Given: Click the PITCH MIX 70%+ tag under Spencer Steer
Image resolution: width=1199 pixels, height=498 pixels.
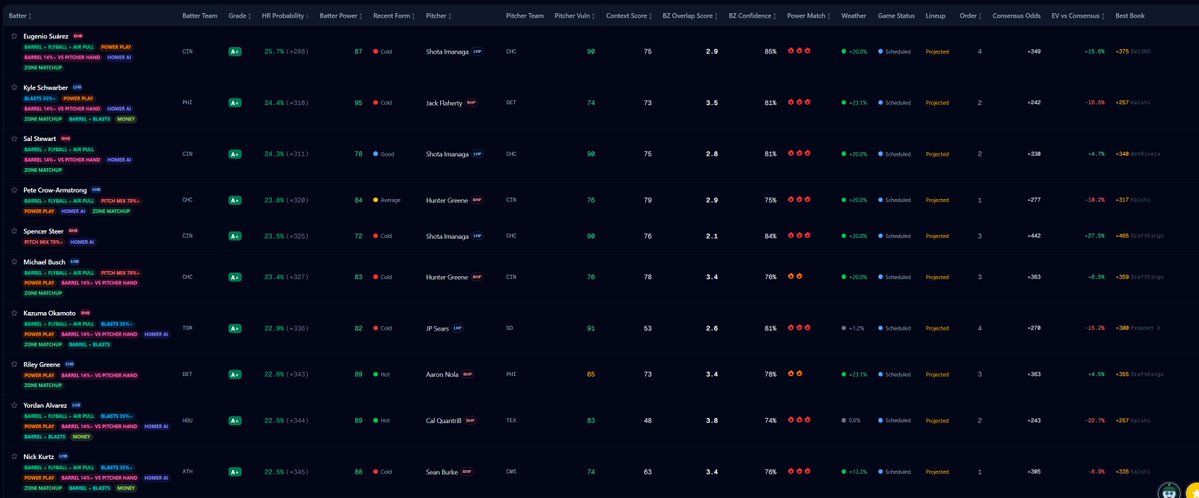Looking at the screenshot, I should click(x=44, y=242).
